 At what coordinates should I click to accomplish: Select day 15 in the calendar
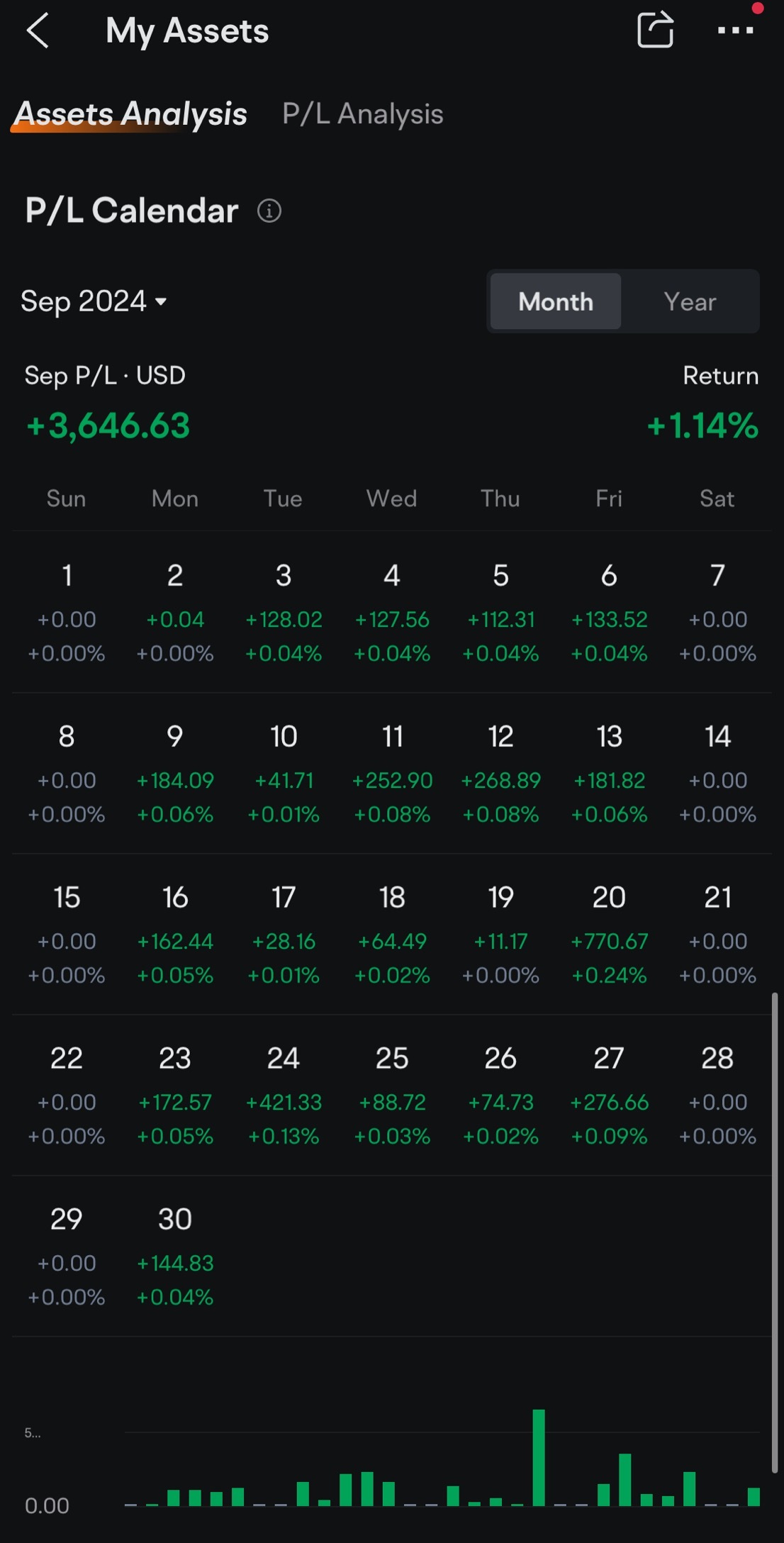[x=67, y=934]
